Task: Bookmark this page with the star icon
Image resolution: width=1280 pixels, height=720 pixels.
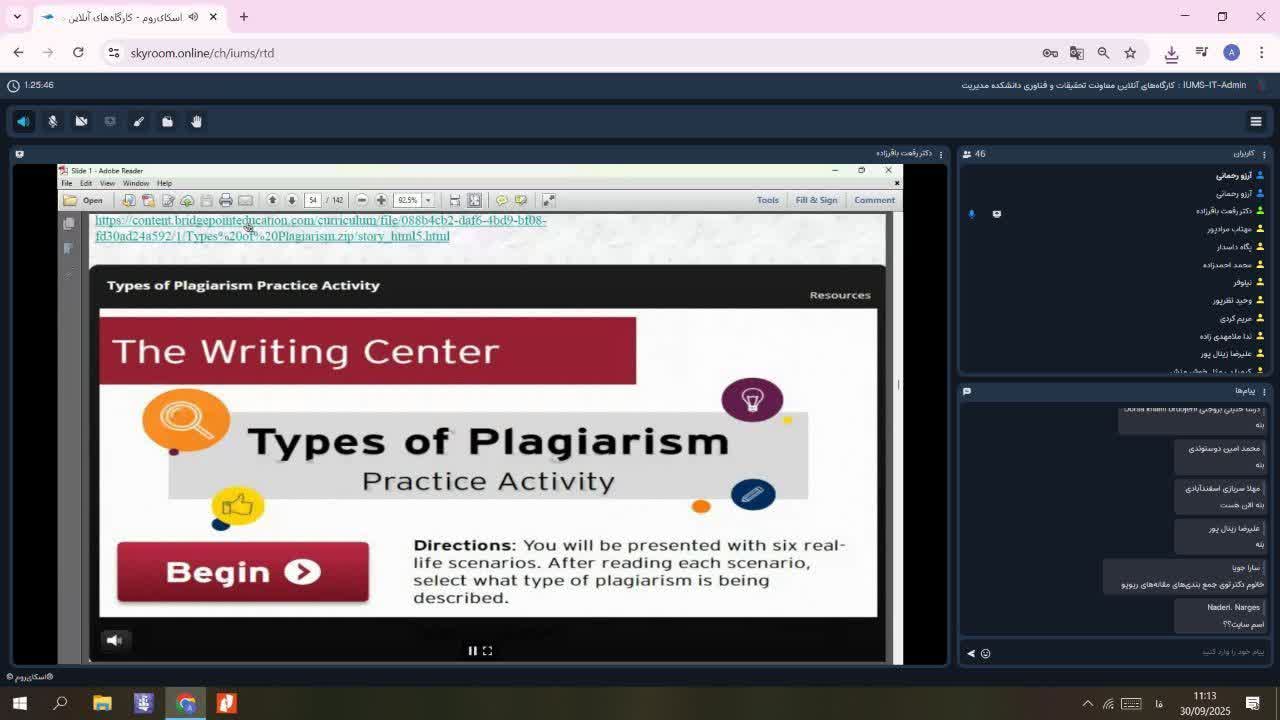Action: (x=1130, y=53)
